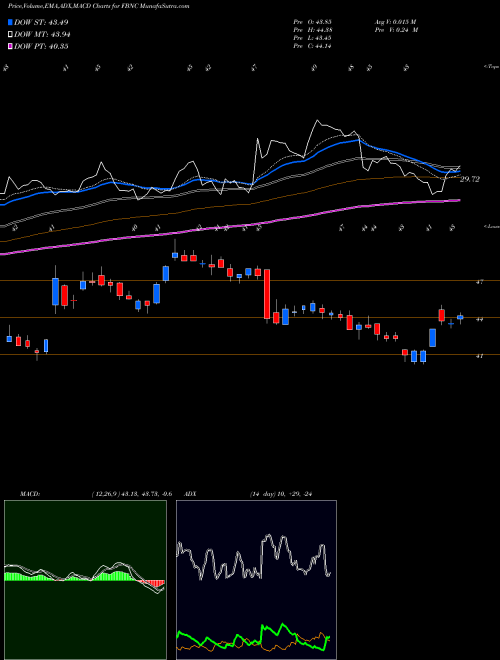Click the Tops marker label
This screenshot has width=500, height=660.
[x=491, y=67]
